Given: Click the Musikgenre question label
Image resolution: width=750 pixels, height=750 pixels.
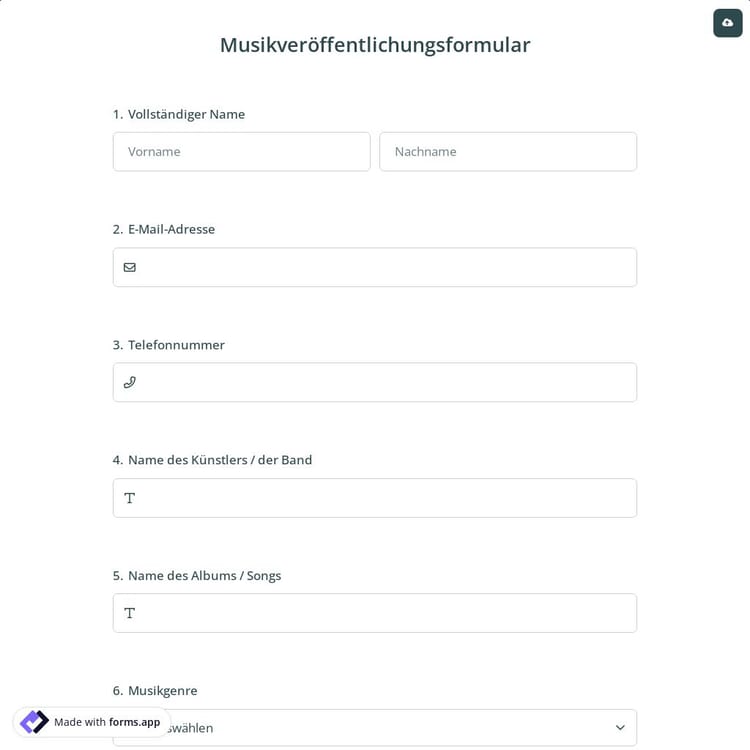Looking at the screenshot, I should click(x=162, y=690).
